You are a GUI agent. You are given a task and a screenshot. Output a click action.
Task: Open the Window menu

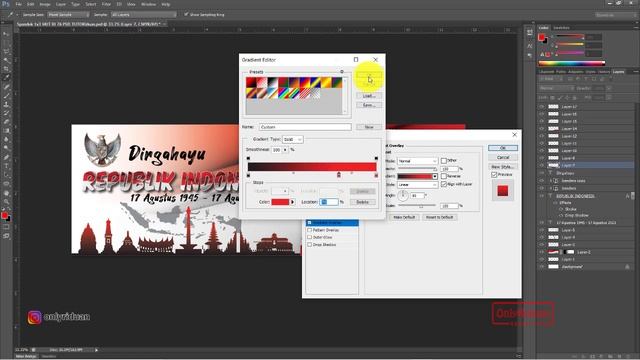pos(148,4)
